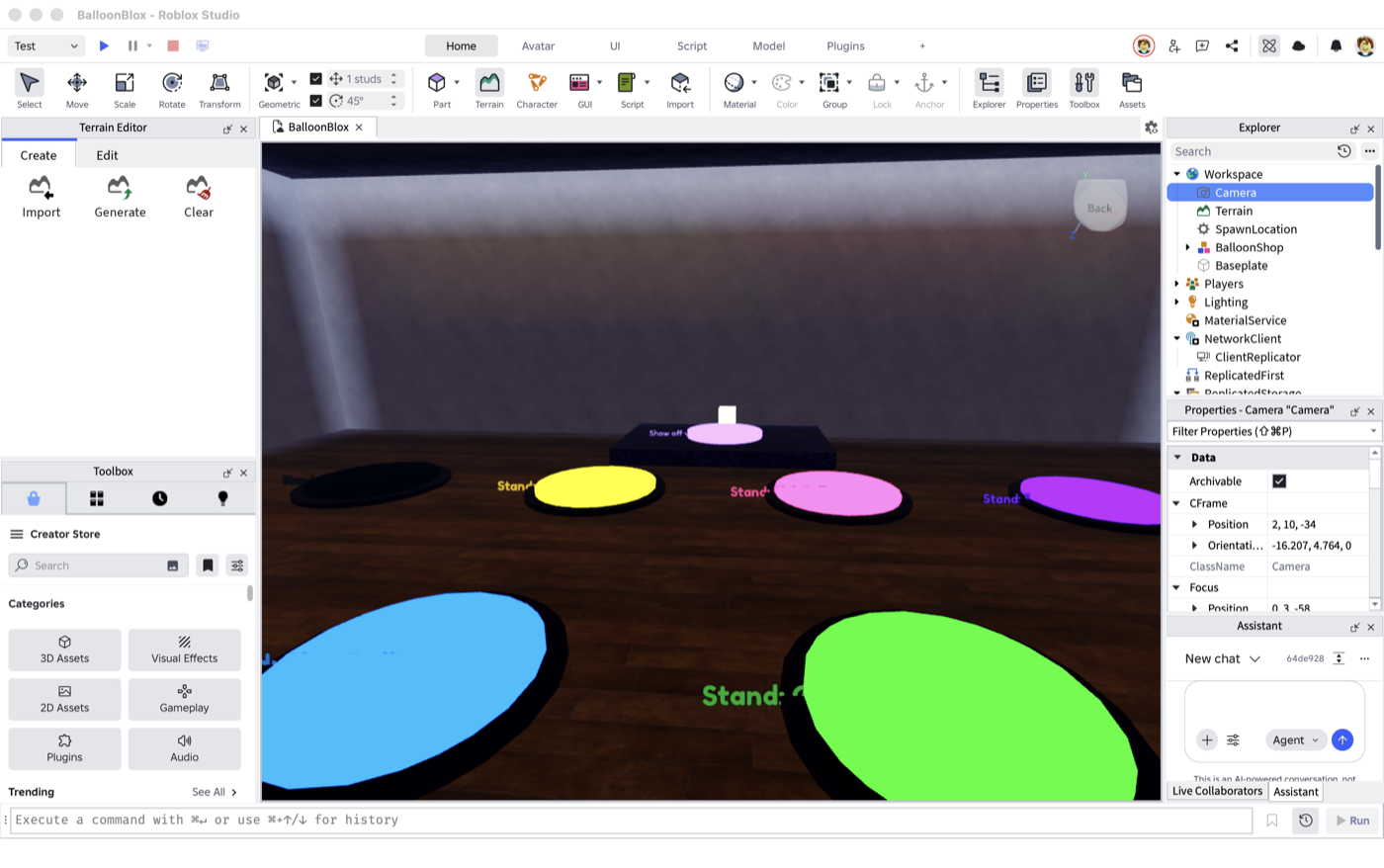Activate the Rotate tool
This screenshot has width=1384, height=868.
pos(172,89)
